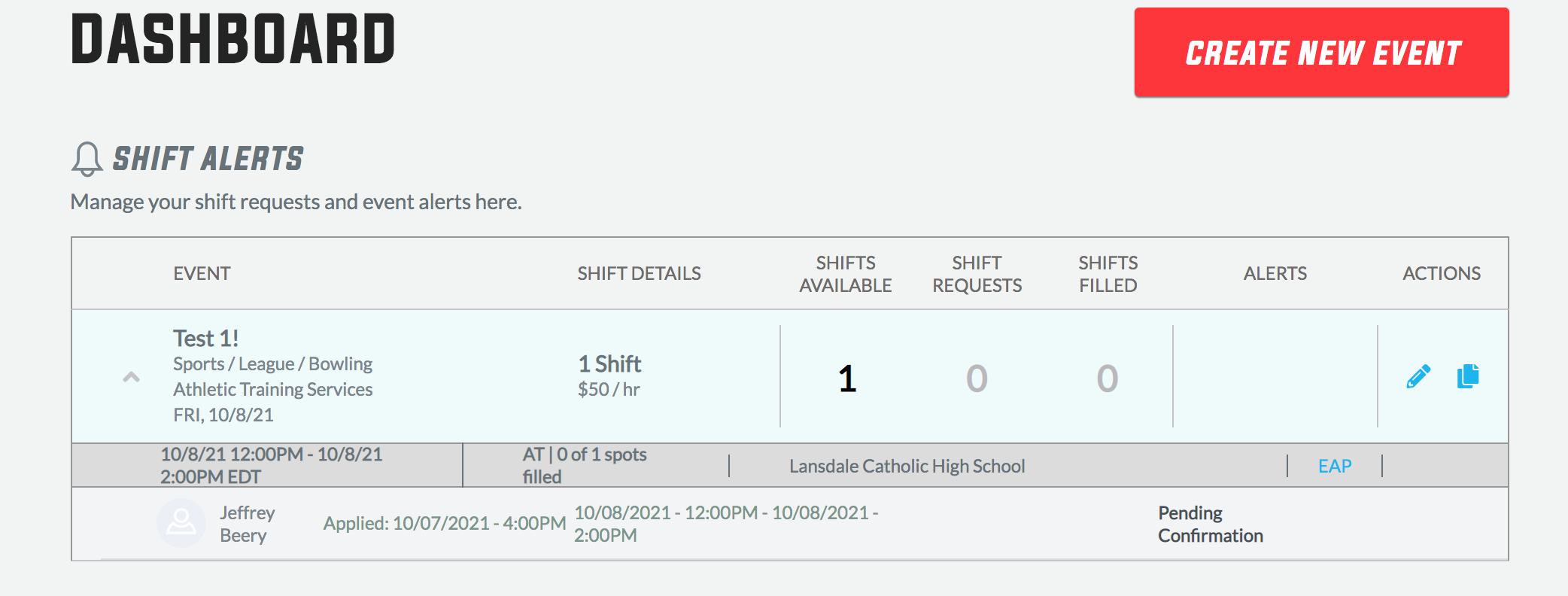Screen dimensions: 1568x596
Task: Click the Shift Alerts bell icon
Action: tap(87, 159)
